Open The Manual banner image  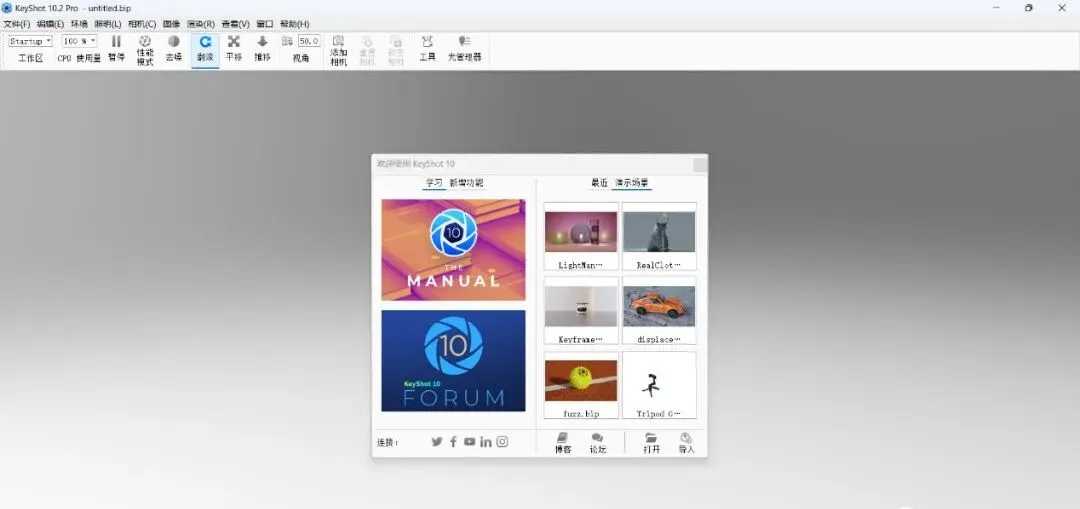(453, 250)
